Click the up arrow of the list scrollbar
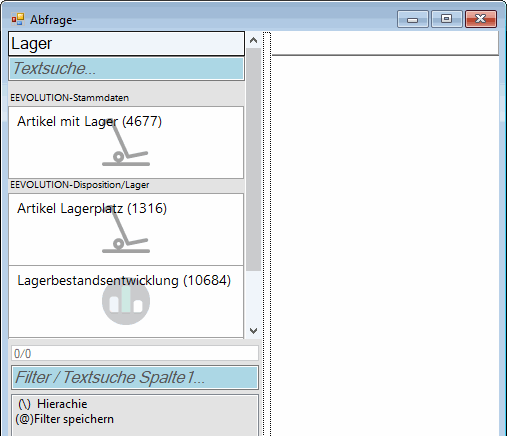The height and width of the screenshot is (436, 507). click(253, 40)
